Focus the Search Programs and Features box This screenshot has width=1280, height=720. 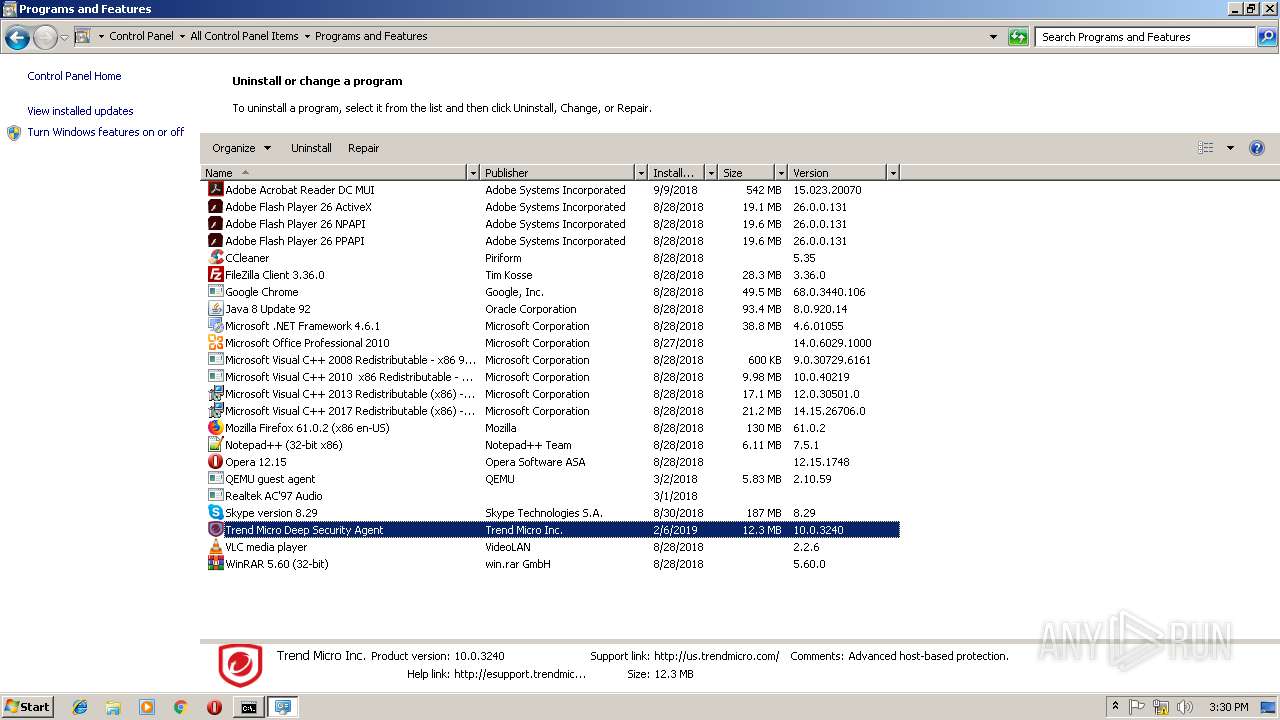(x=1144, y=37)
